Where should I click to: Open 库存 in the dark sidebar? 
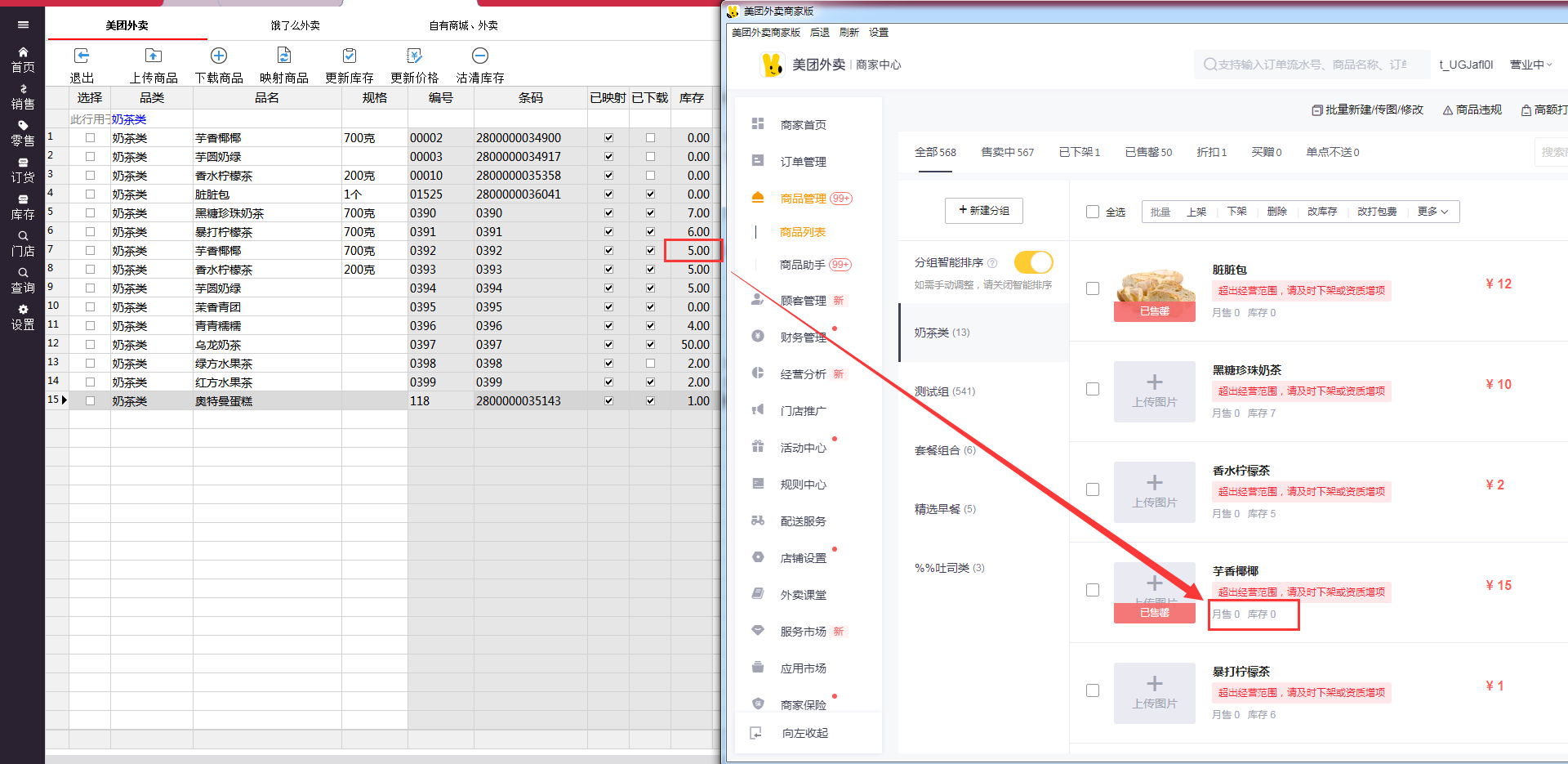tap(23, 208)
